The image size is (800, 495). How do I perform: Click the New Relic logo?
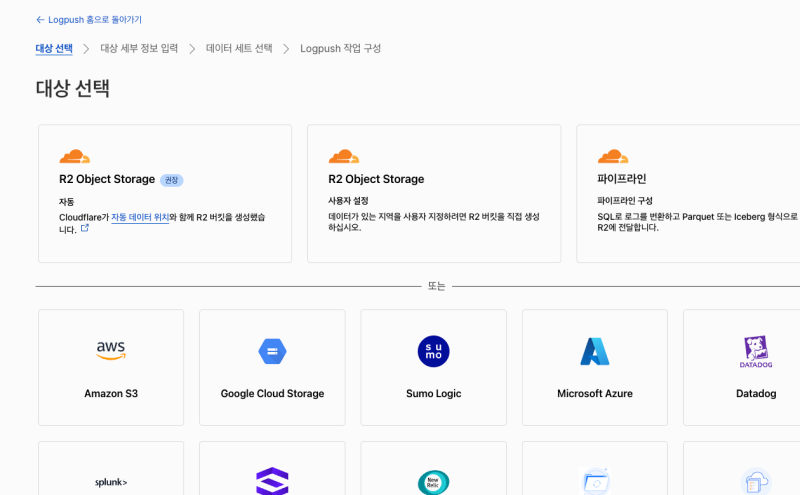pos(434,482)
